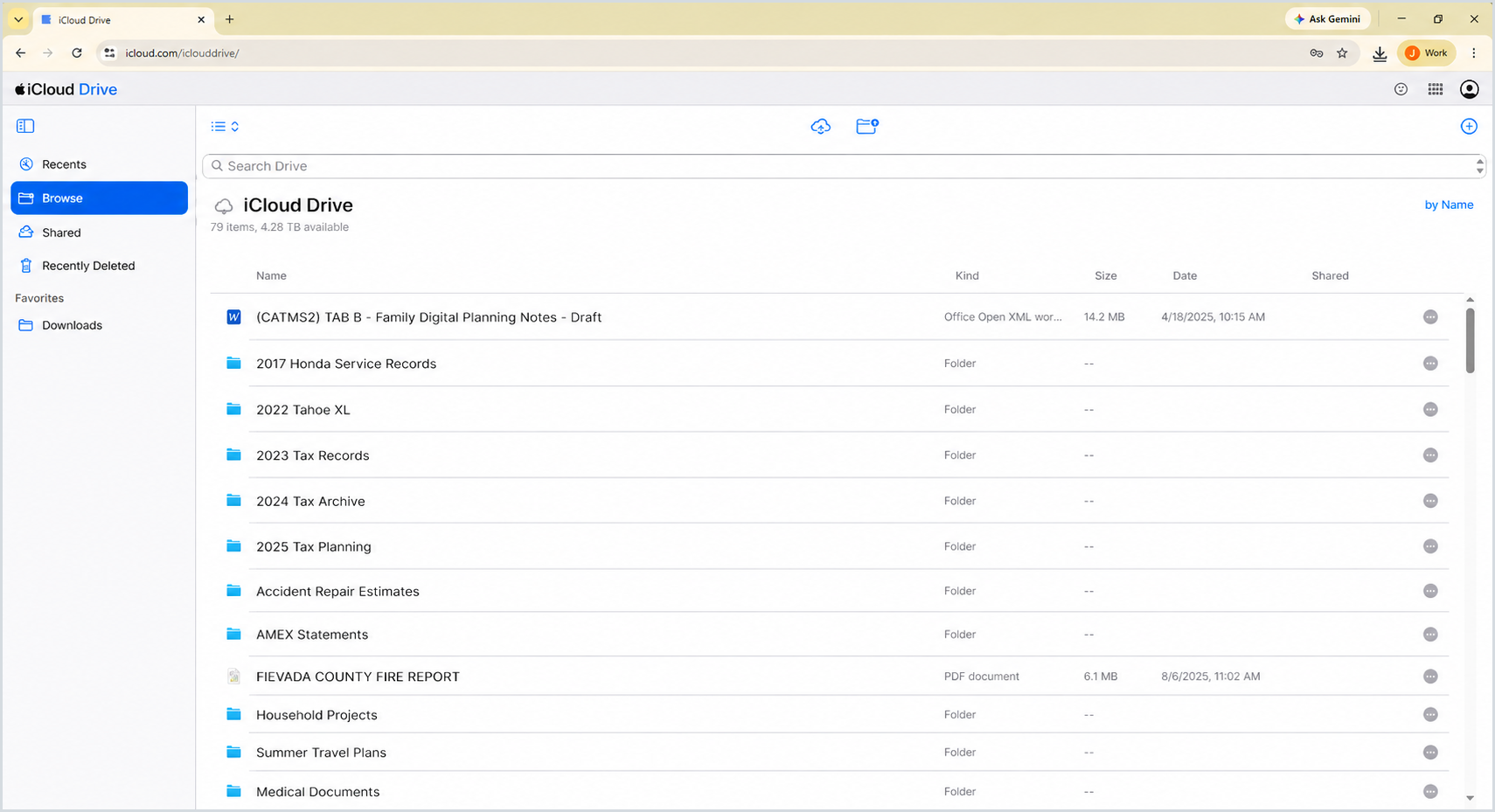This screenshot has height=812, width=1495.
Task: Toggle the sidebar panel icon
Action: click(x=25, y=126)
